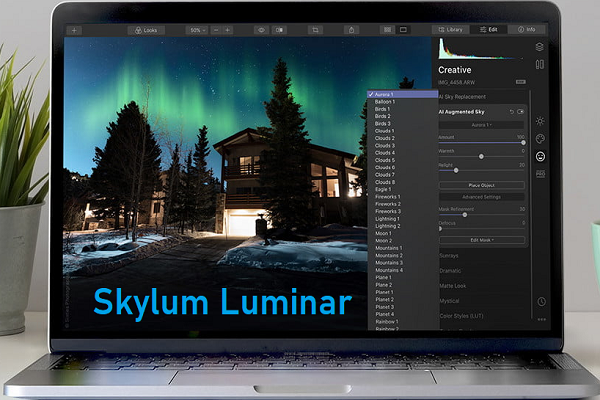Open the Canvas tools icon below Layers
Image resolution: width=600 pixels, height=400 pixels.
[540, 64]
